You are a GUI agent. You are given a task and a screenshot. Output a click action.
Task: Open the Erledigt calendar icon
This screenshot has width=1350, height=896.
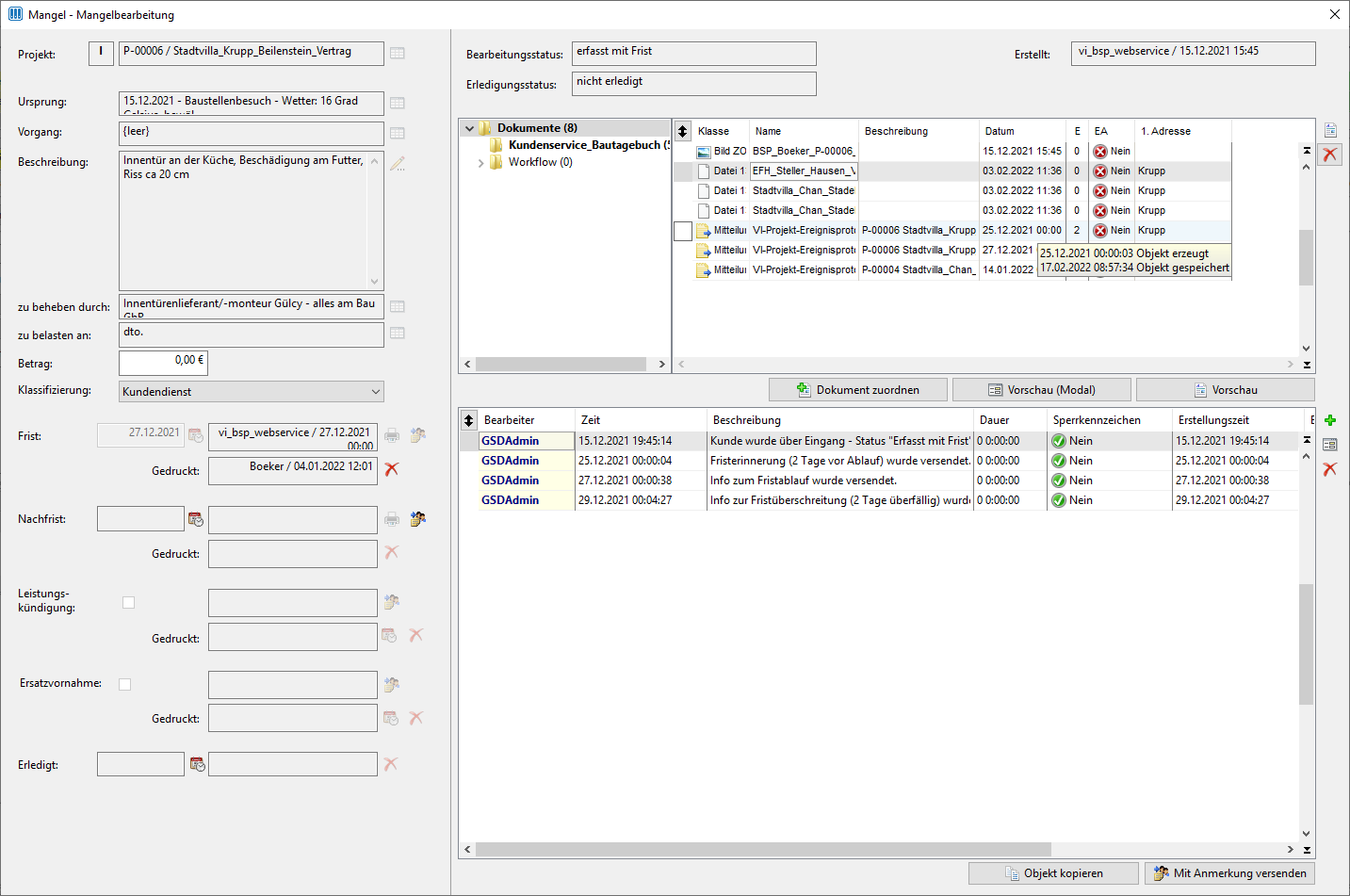[x=198, y=764]
